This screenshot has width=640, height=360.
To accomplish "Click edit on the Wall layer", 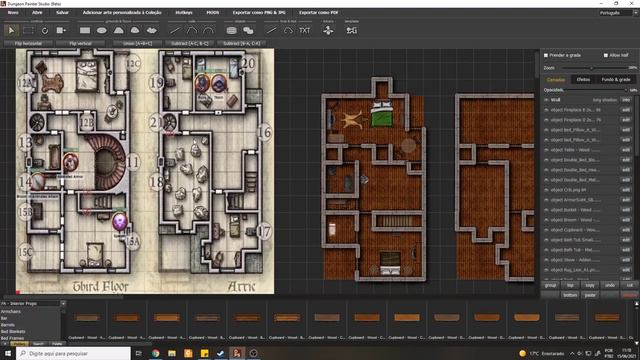I will [626, 100].
